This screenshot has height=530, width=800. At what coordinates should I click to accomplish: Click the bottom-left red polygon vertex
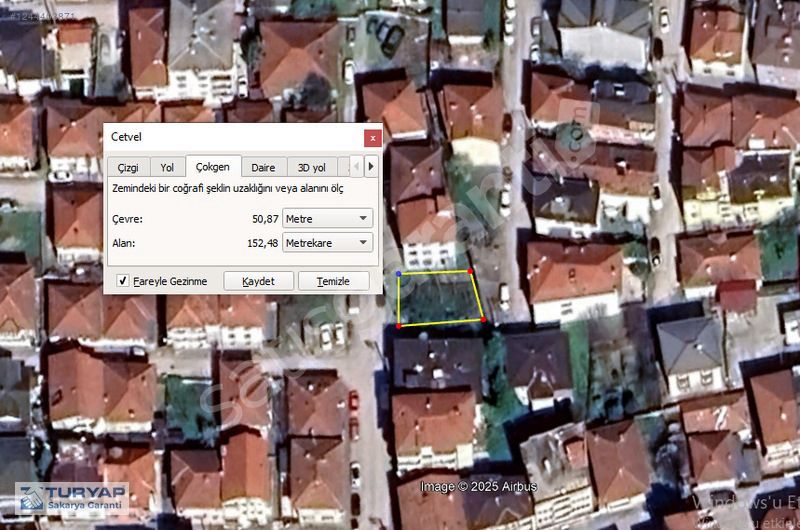[x=399, y=325]
